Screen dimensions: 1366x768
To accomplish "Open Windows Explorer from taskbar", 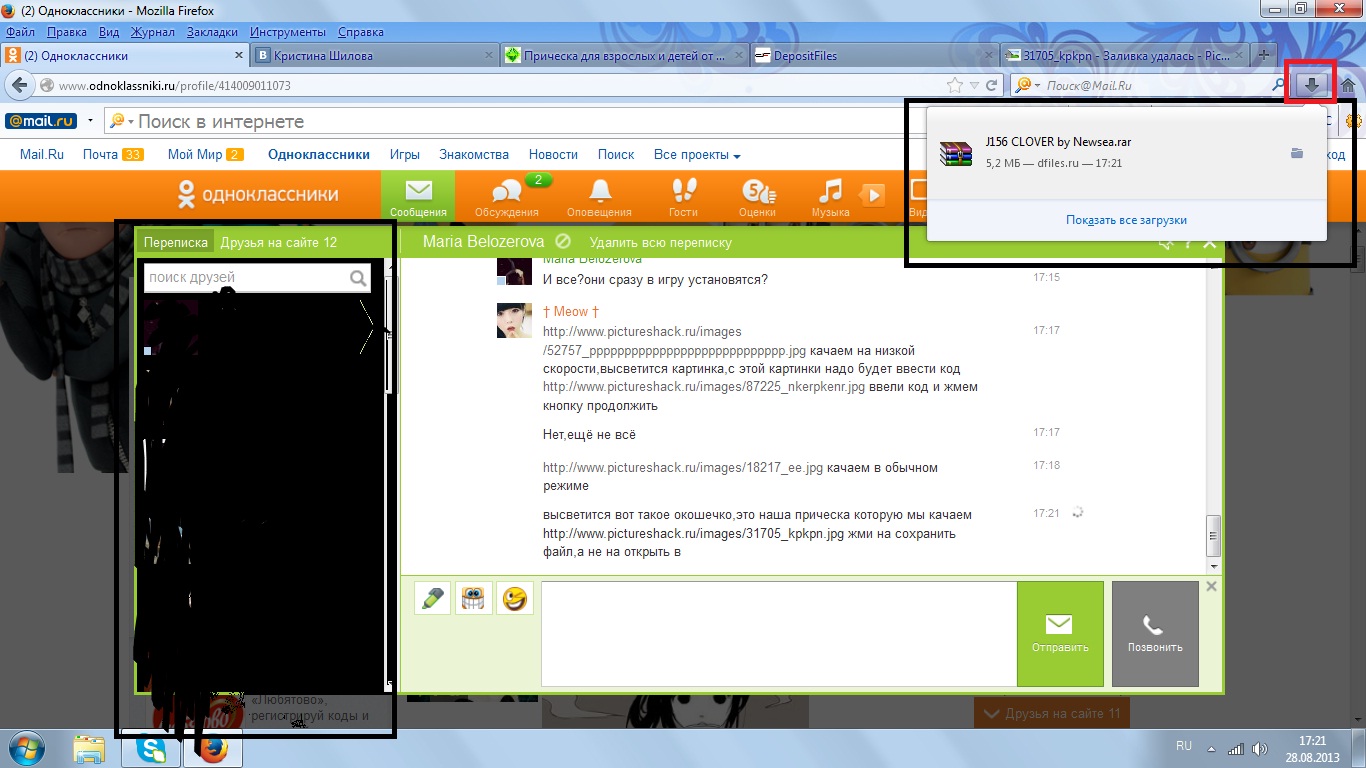I will [89, 748].
